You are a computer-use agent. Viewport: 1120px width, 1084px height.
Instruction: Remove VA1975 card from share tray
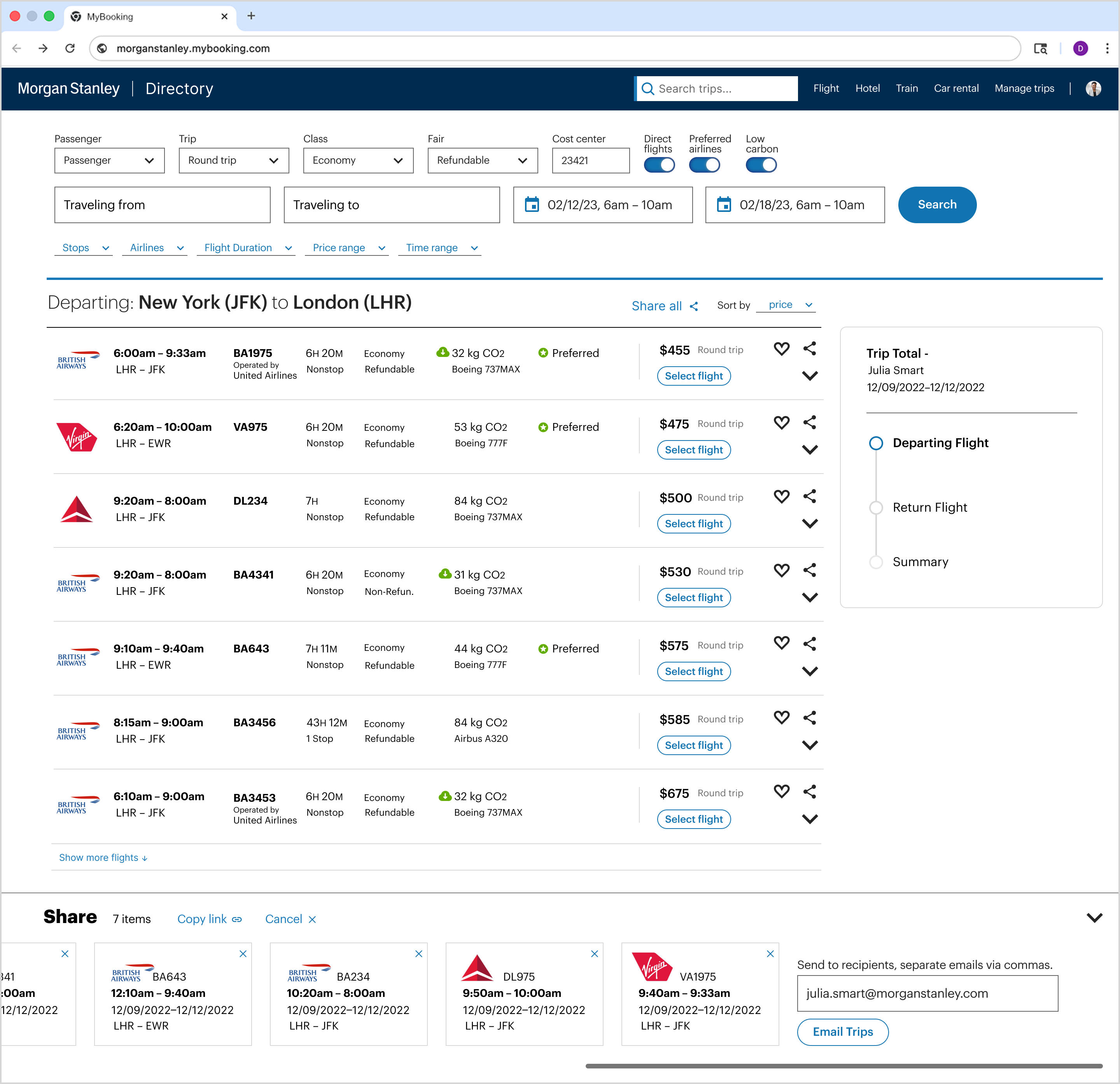[770, 954]
